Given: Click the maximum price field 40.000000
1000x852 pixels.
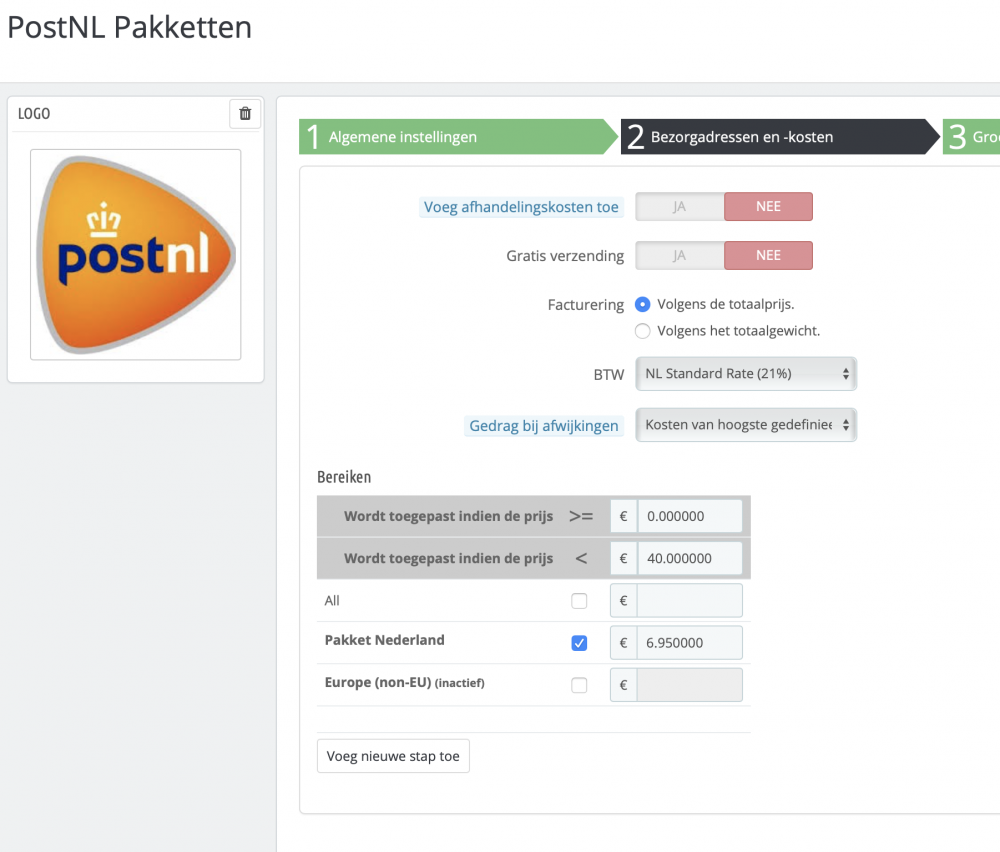Looking at the screenshot, I should click(x=690, y=558).
